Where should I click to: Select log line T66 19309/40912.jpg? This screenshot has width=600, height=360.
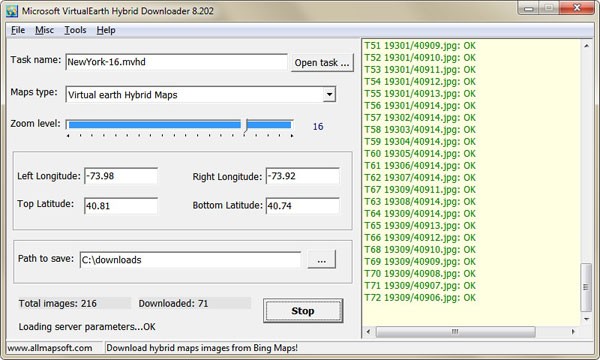tap(420, 237)
